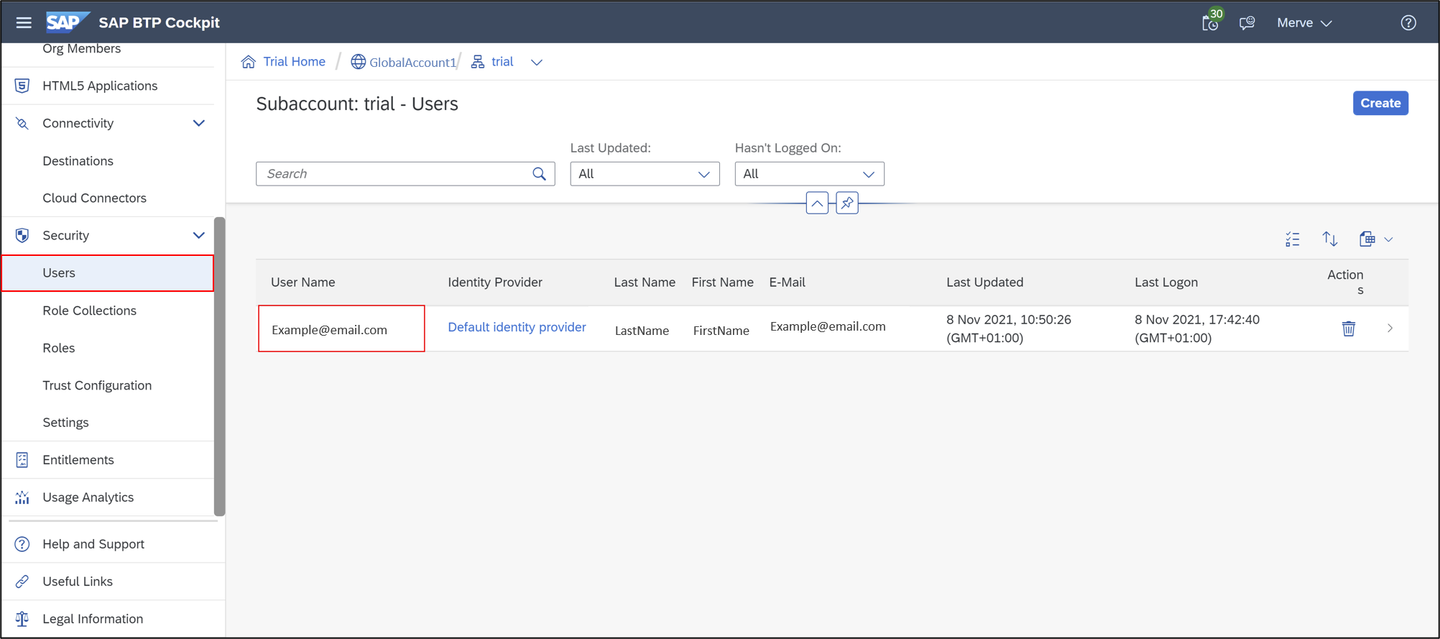Open Trust Configuration in sidebar

pyautogui.click(x=97, y=385)
